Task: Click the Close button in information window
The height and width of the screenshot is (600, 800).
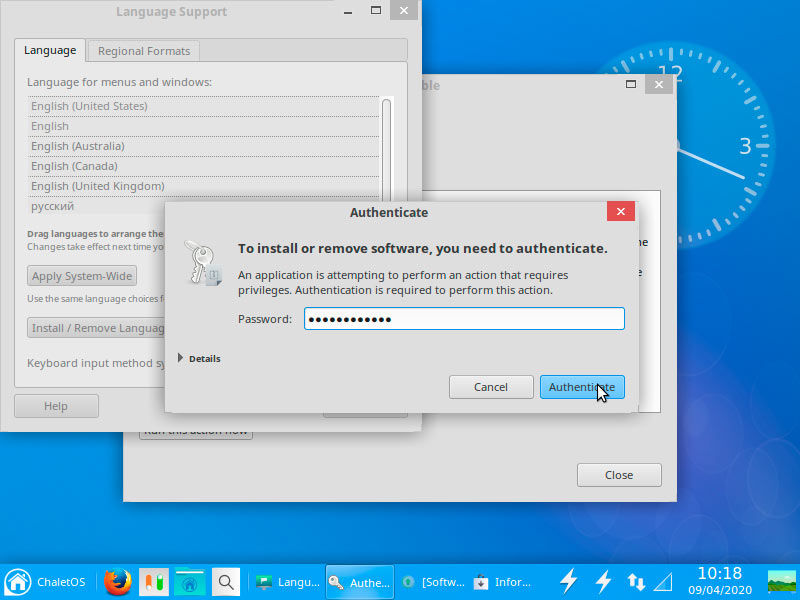Action: [619, 475]
